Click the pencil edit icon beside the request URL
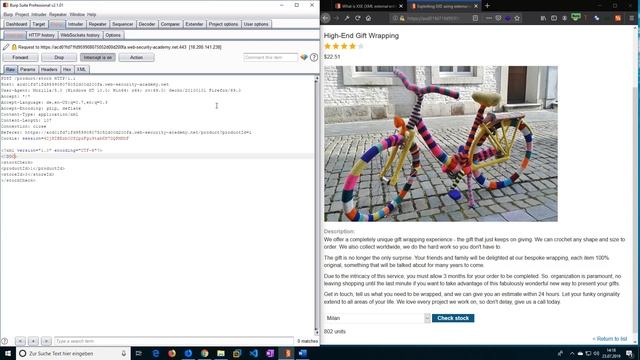640x360 pixels. pyautogui.click(x=6, y=47)
